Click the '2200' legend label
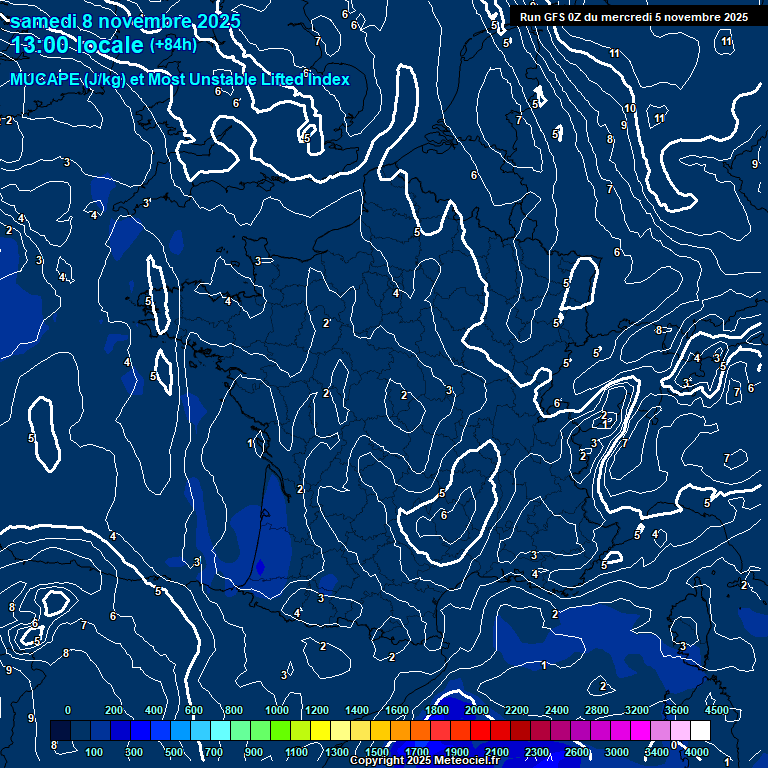This screenshot has width=768, height=768. pos(517,710)
